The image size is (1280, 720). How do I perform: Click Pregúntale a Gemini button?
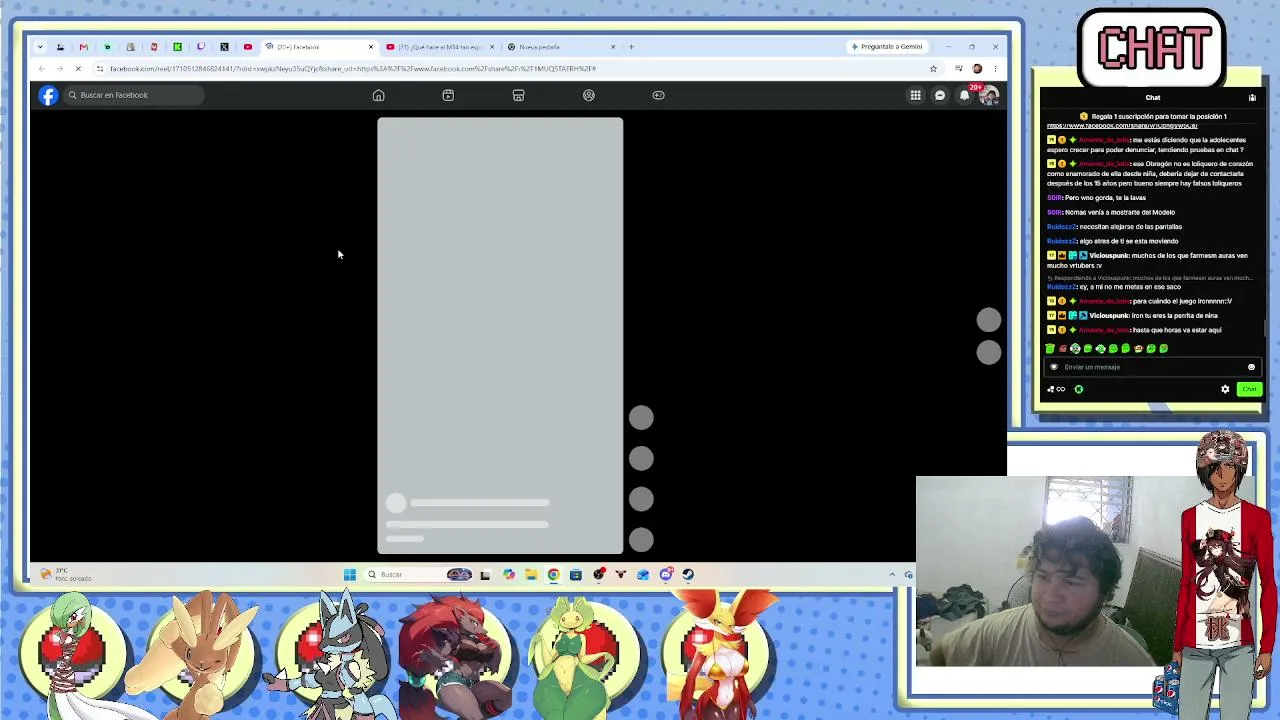tap(887, 47)
